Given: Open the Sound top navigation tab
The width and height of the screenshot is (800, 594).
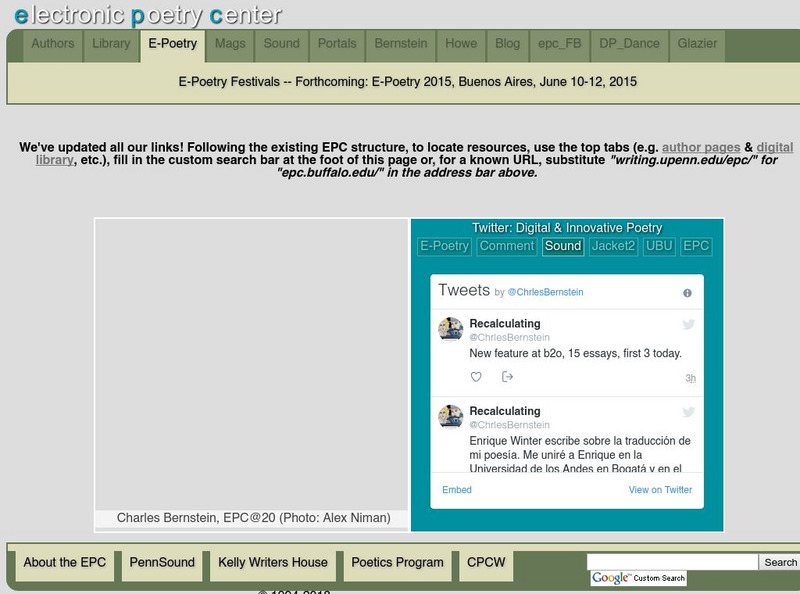Looking at the screenshot, I should tap(282, 44).
